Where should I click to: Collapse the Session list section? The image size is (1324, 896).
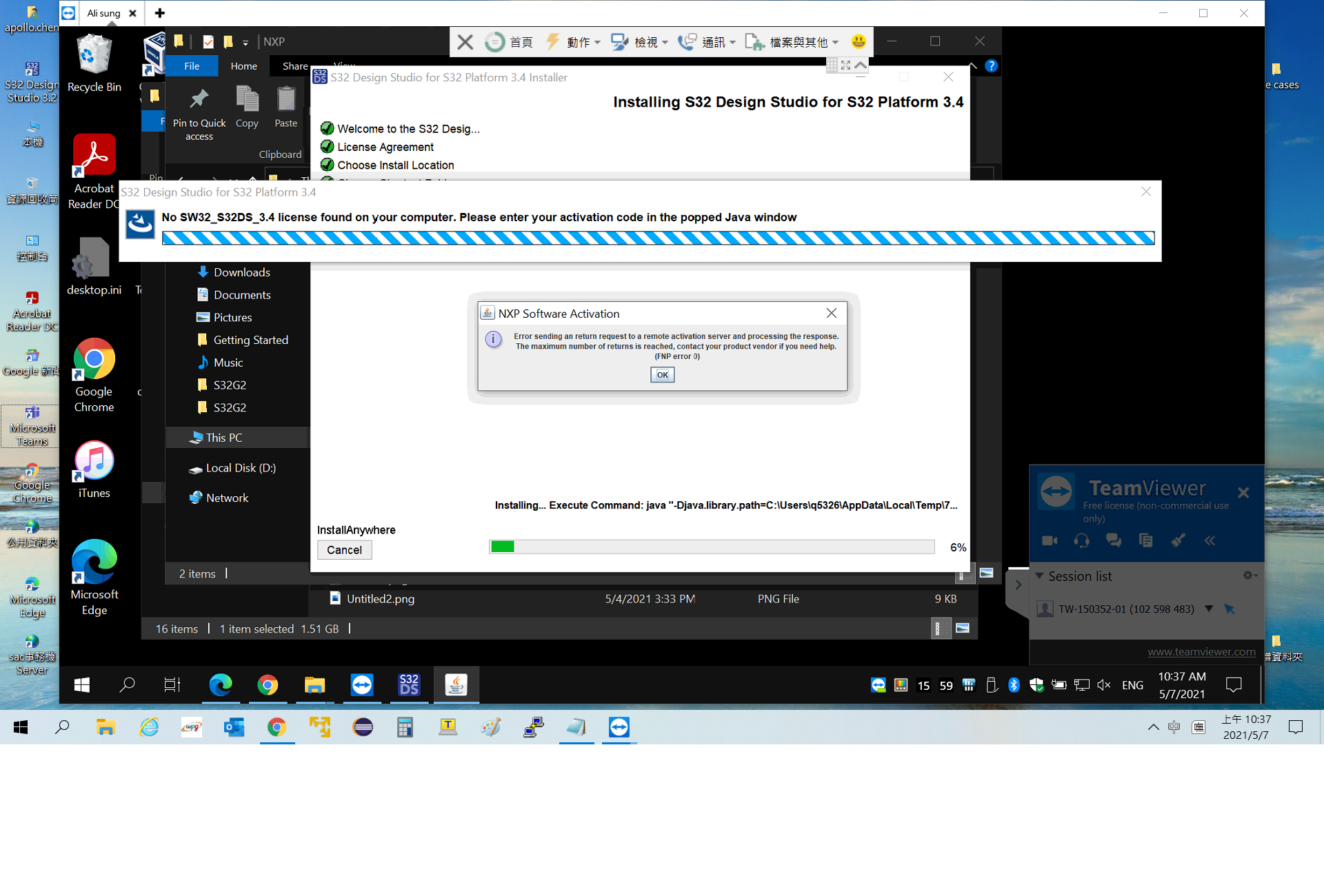pos(1041,576)
